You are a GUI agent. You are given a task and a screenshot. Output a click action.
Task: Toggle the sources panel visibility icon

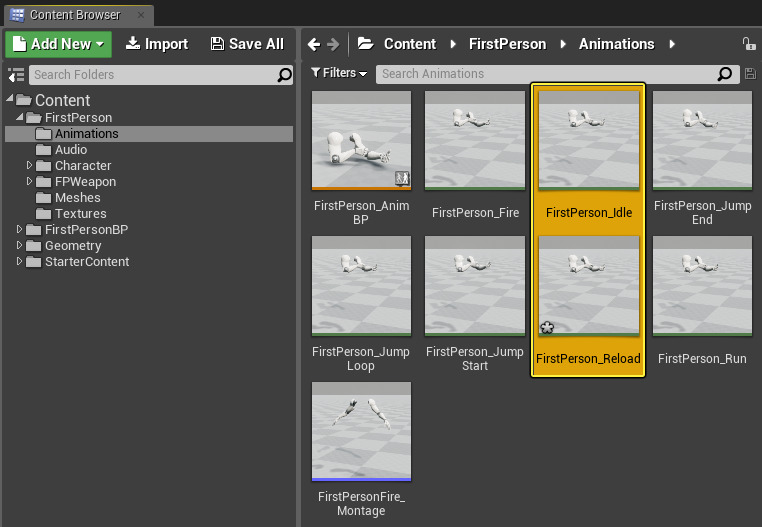[x=15, y=75]
